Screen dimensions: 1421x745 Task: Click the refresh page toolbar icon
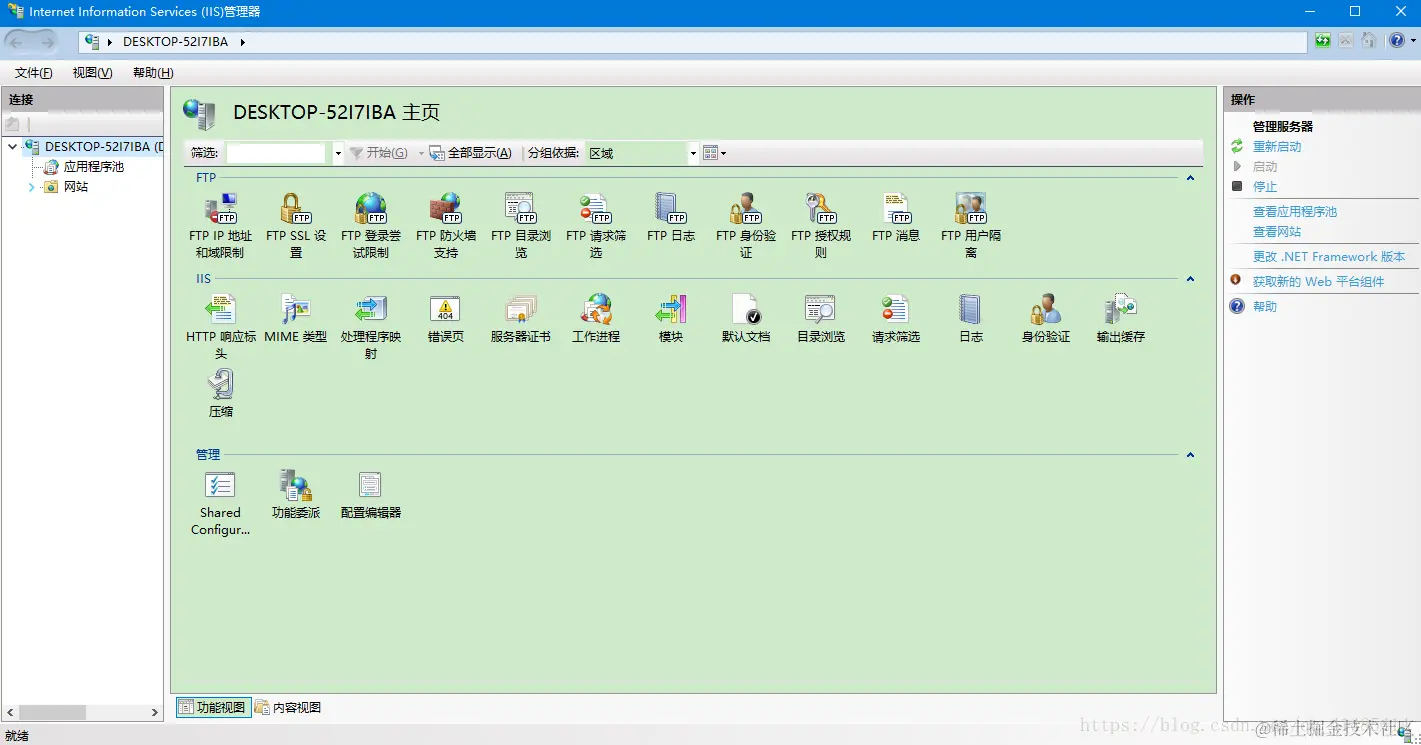point(1323,41)
